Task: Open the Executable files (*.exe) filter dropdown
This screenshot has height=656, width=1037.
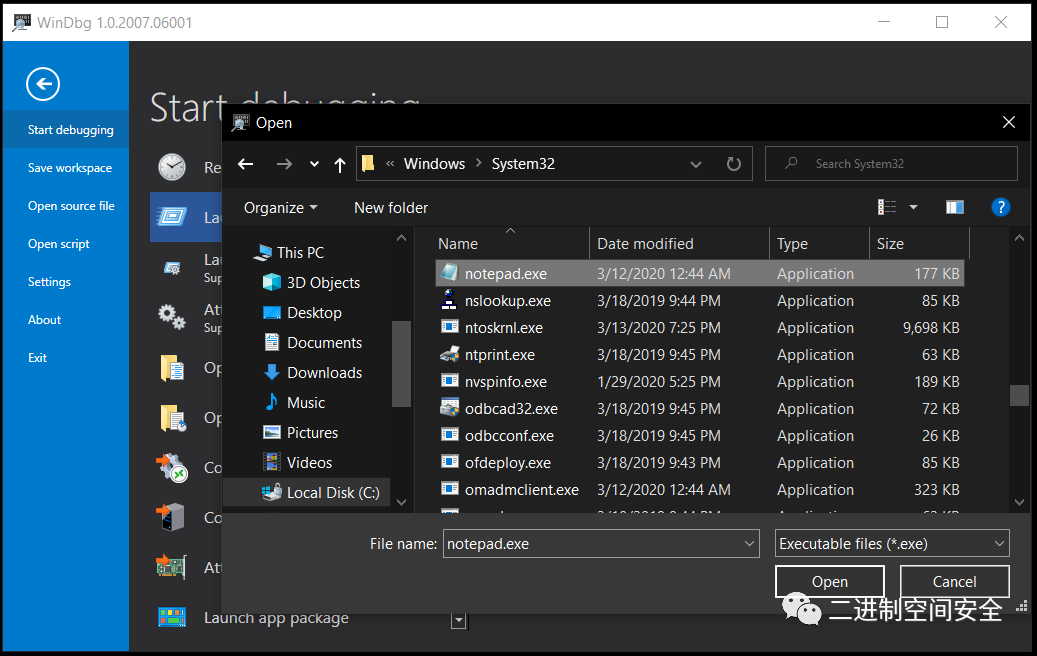Action: point(892,544)
